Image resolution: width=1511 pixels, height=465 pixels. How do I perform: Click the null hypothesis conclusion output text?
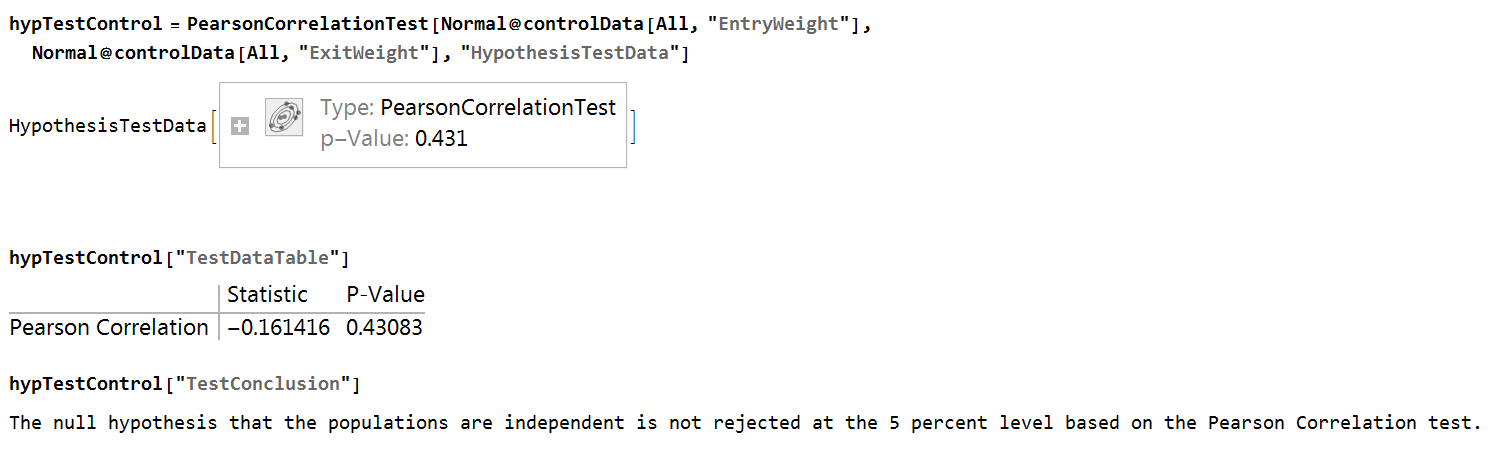(745, 423)
